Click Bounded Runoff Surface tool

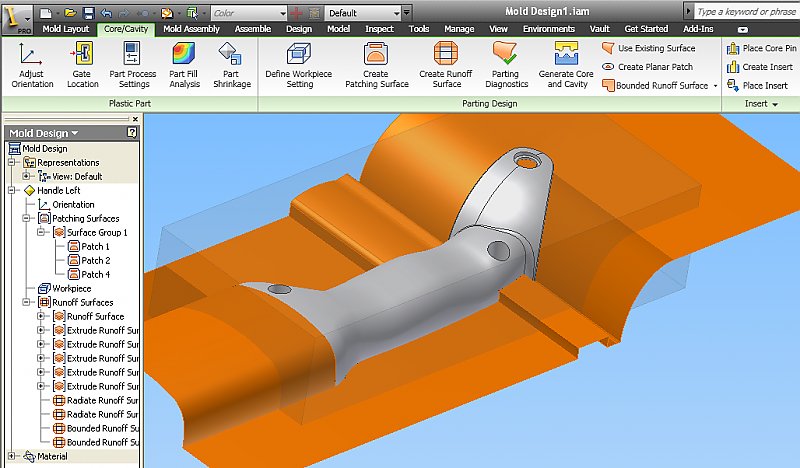[x=655, y=85]
